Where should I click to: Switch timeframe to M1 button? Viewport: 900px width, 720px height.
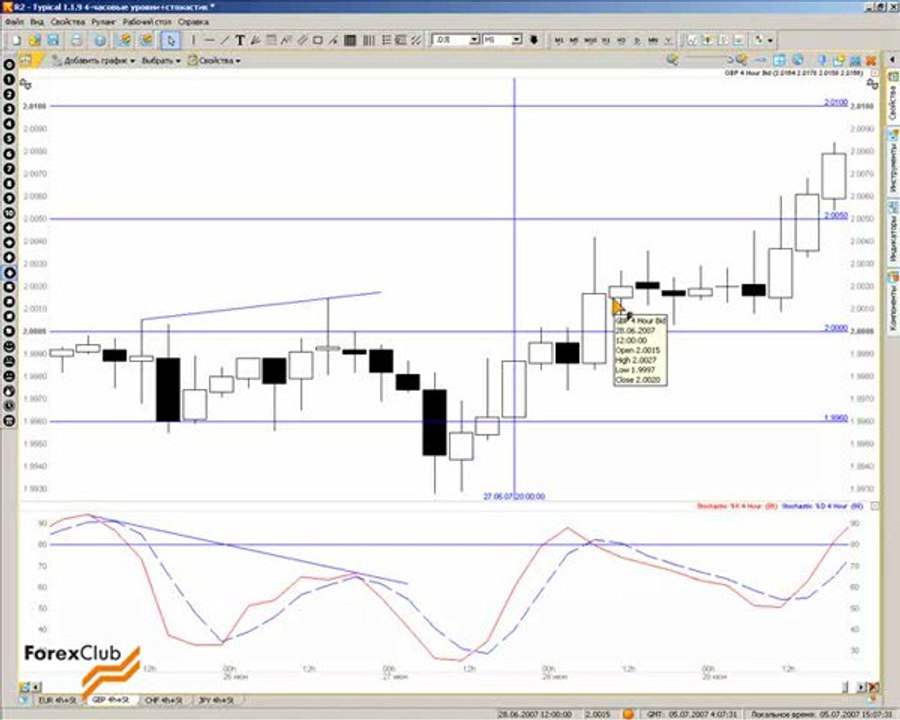click(x=558, y=41)
